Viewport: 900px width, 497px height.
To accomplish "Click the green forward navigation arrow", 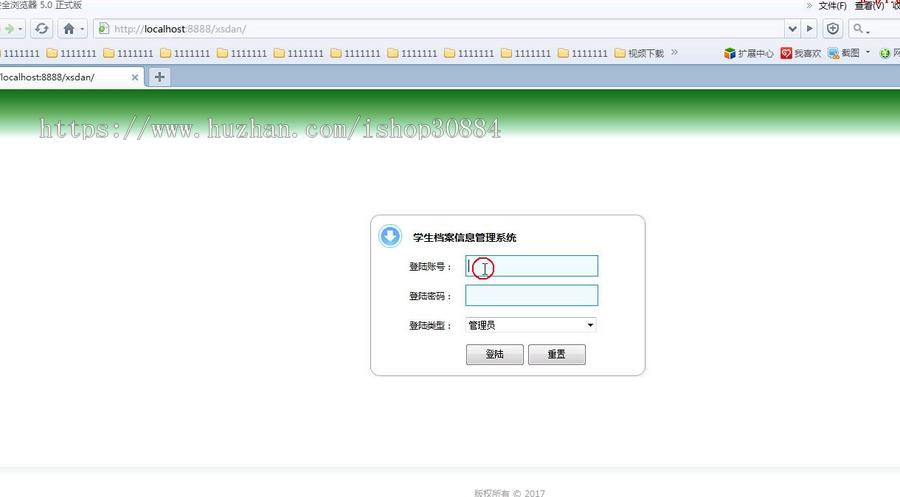I will pos(9,29).
